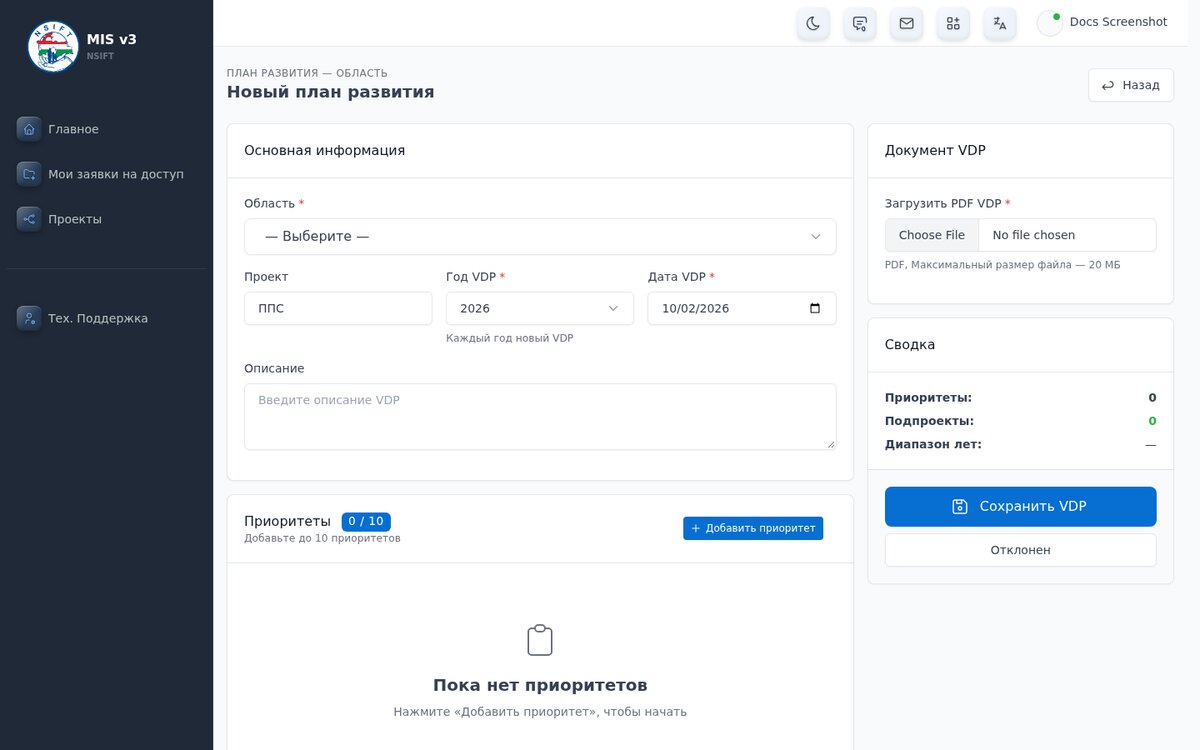1200x750 pixels.
Task: Open Главное in sidebar
Action: click(106, 129)
